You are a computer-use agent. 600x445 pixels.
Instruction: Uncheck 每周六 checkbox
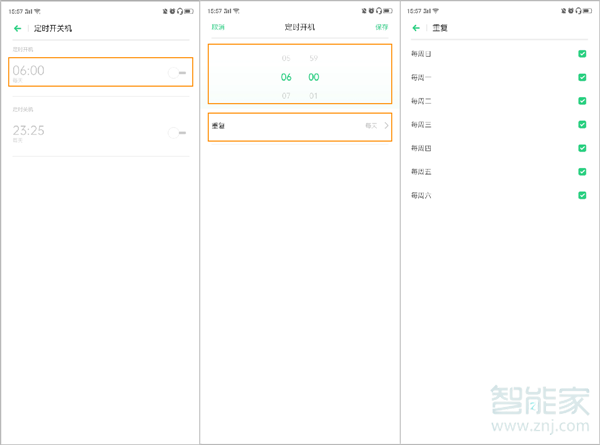582,195
